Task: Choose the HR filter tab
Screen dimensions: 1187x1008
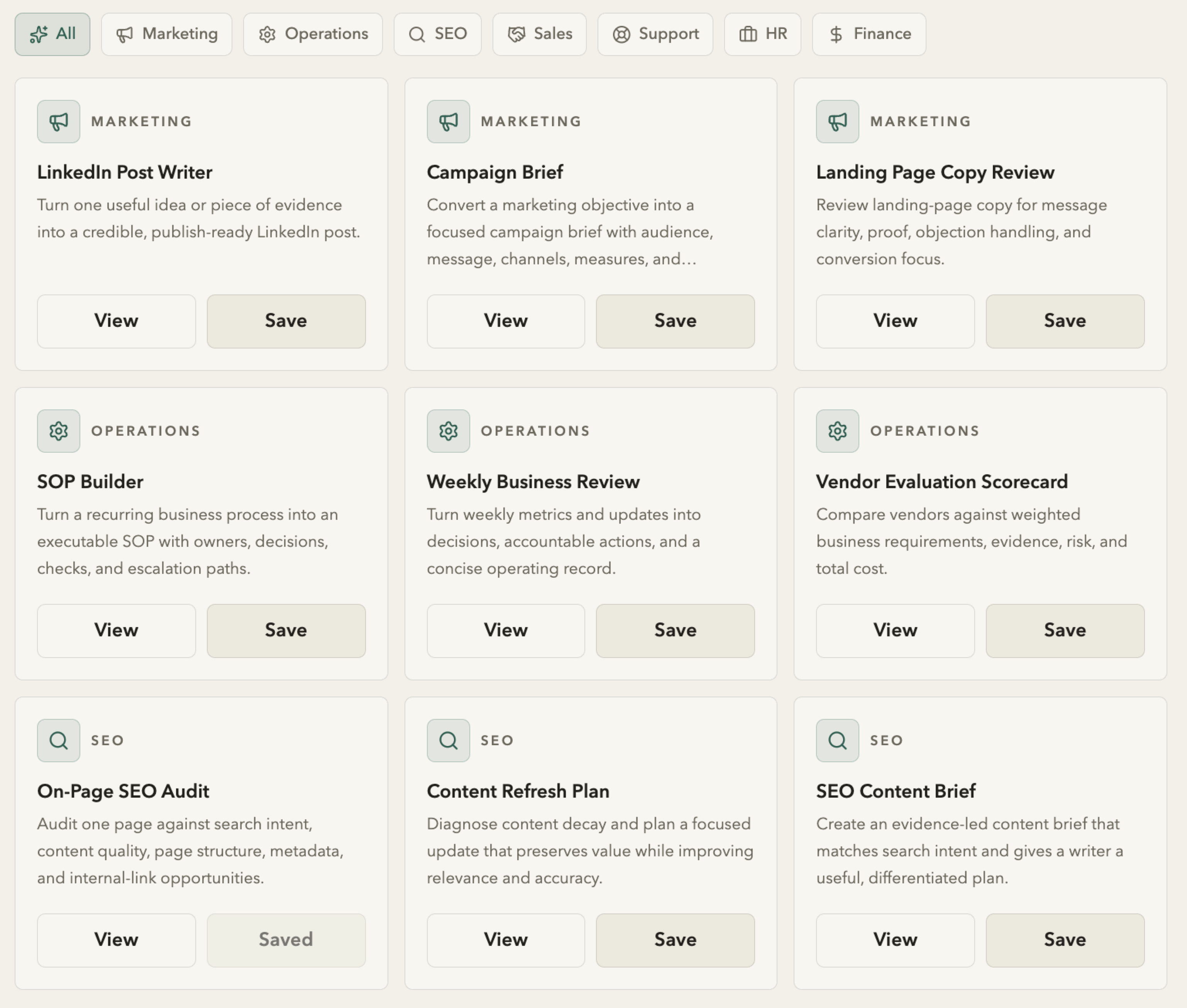Action: 762,34
